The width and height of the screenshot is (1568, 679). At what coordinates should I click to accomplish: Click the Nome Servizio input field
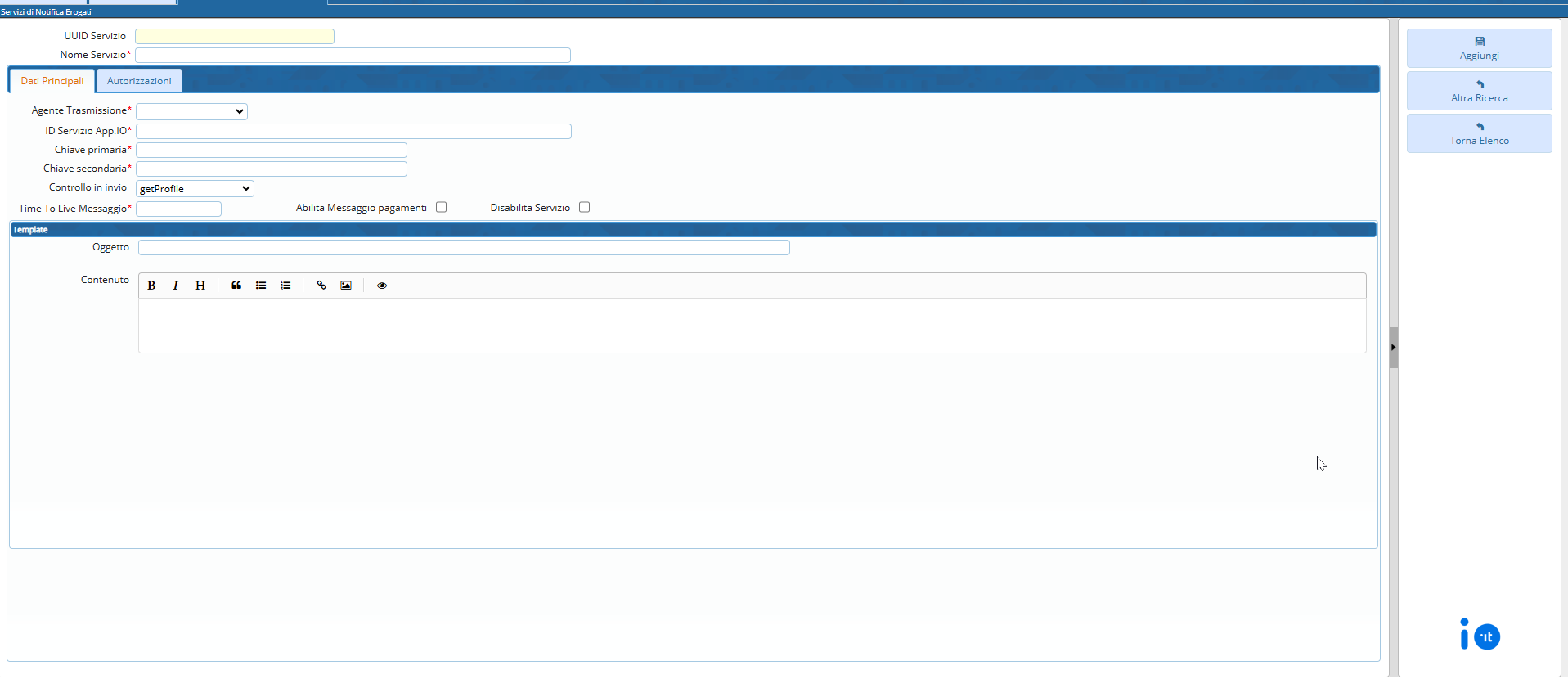(x=353, y=55)
